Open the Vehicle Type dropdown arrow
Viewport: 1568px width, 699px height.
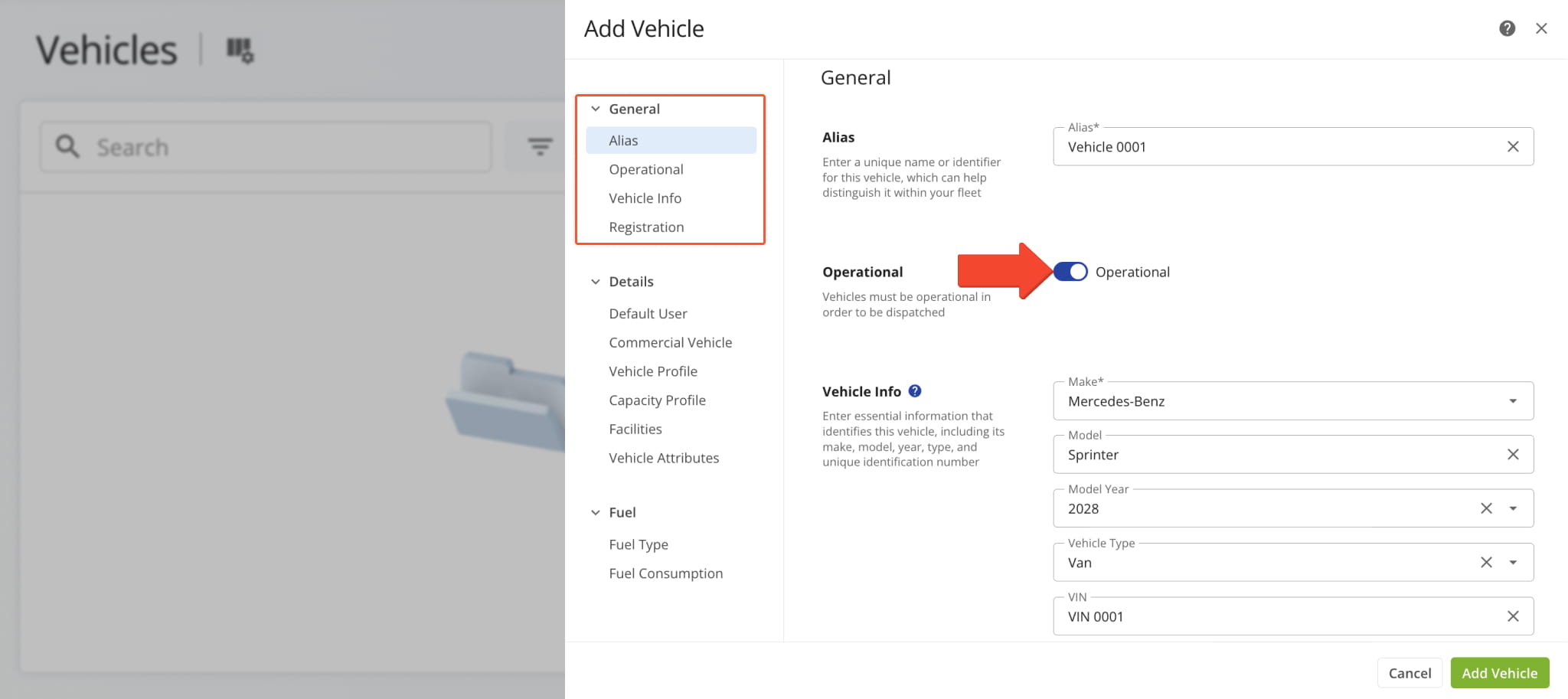coord(1513,563)
